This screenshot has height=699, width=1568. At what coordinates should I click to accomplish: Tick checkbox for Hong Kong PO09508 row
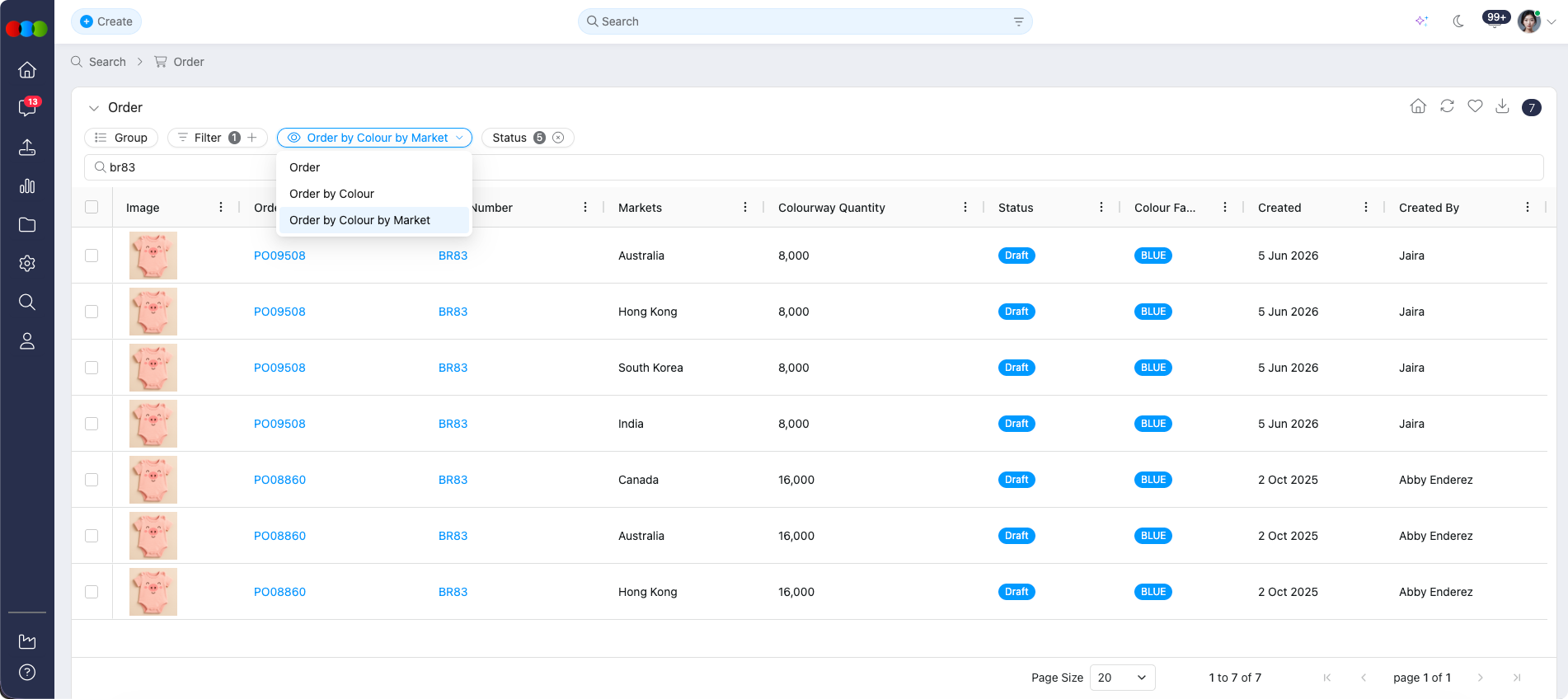pos(92,312)
